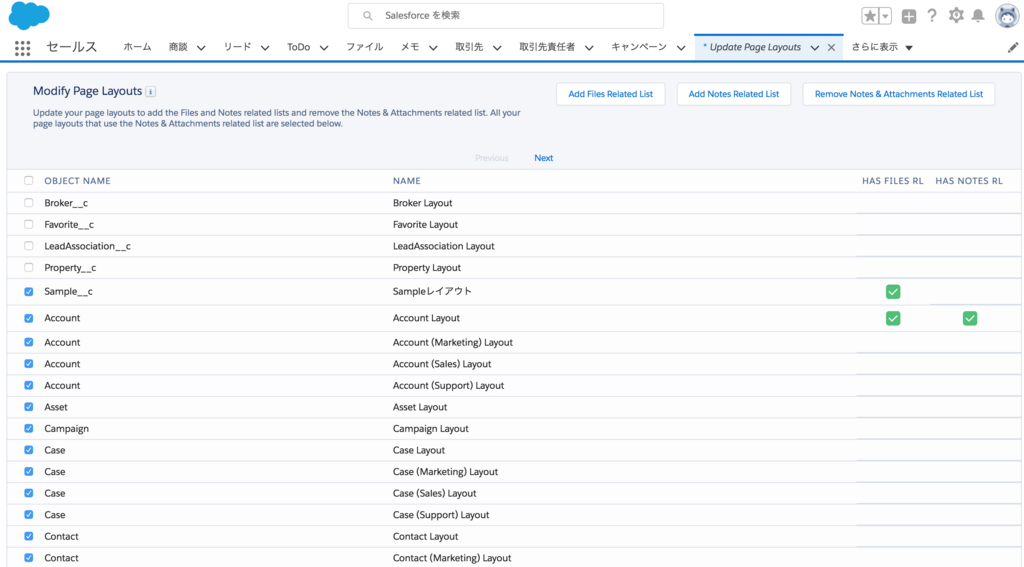Click the HAS NOTES RL column header

pyautogui.click(x=969, y=181)
